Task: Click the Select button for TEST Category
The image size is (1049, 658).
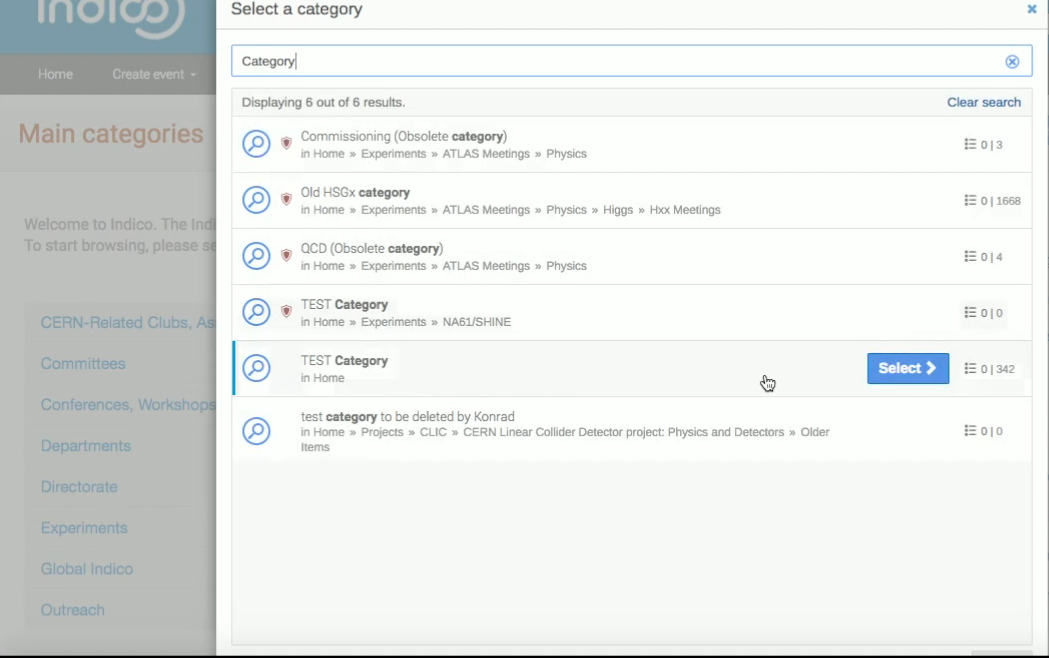Action: click(908, 368)
